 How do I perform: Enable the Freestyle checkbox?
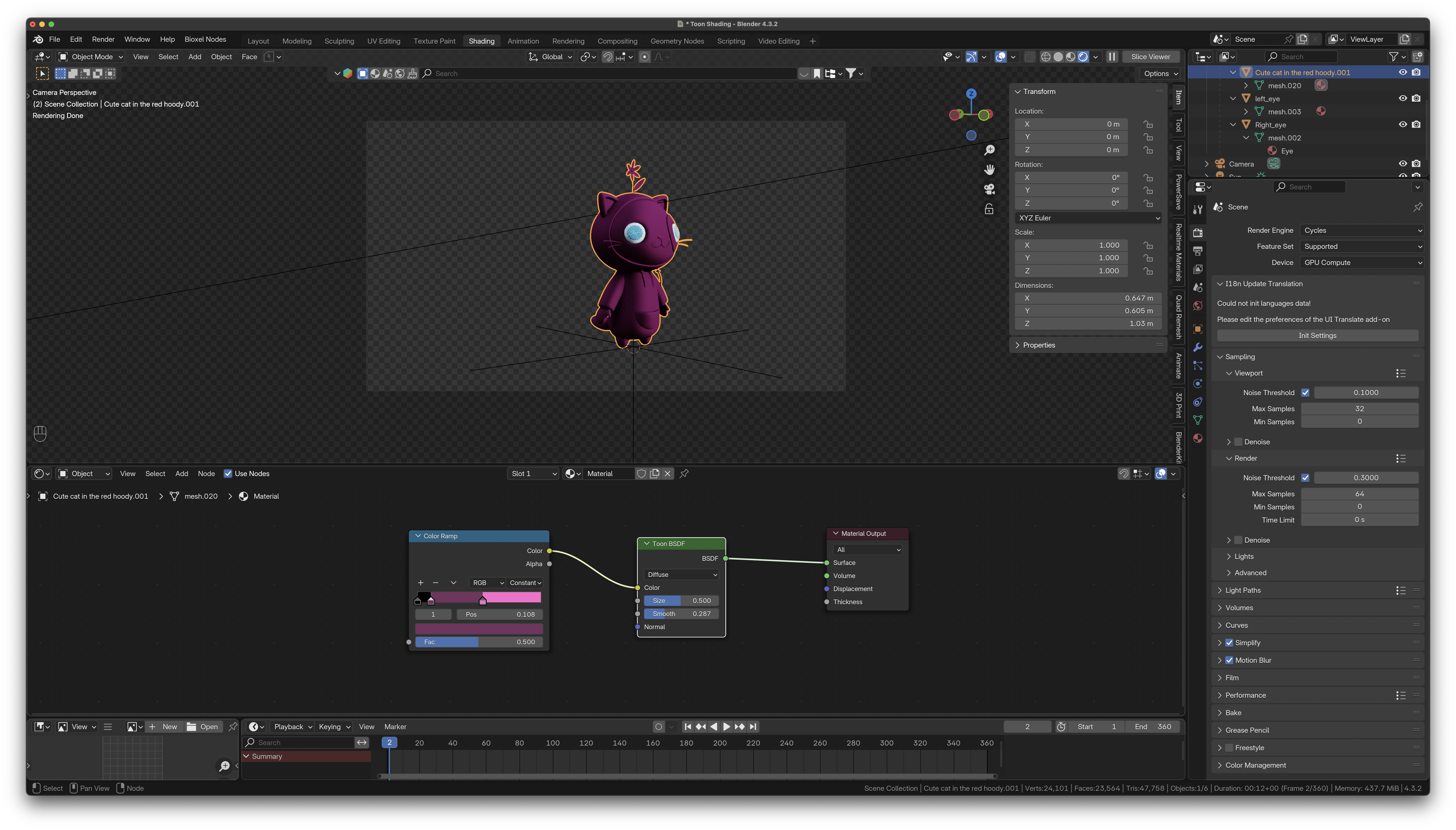point(1229,747)
